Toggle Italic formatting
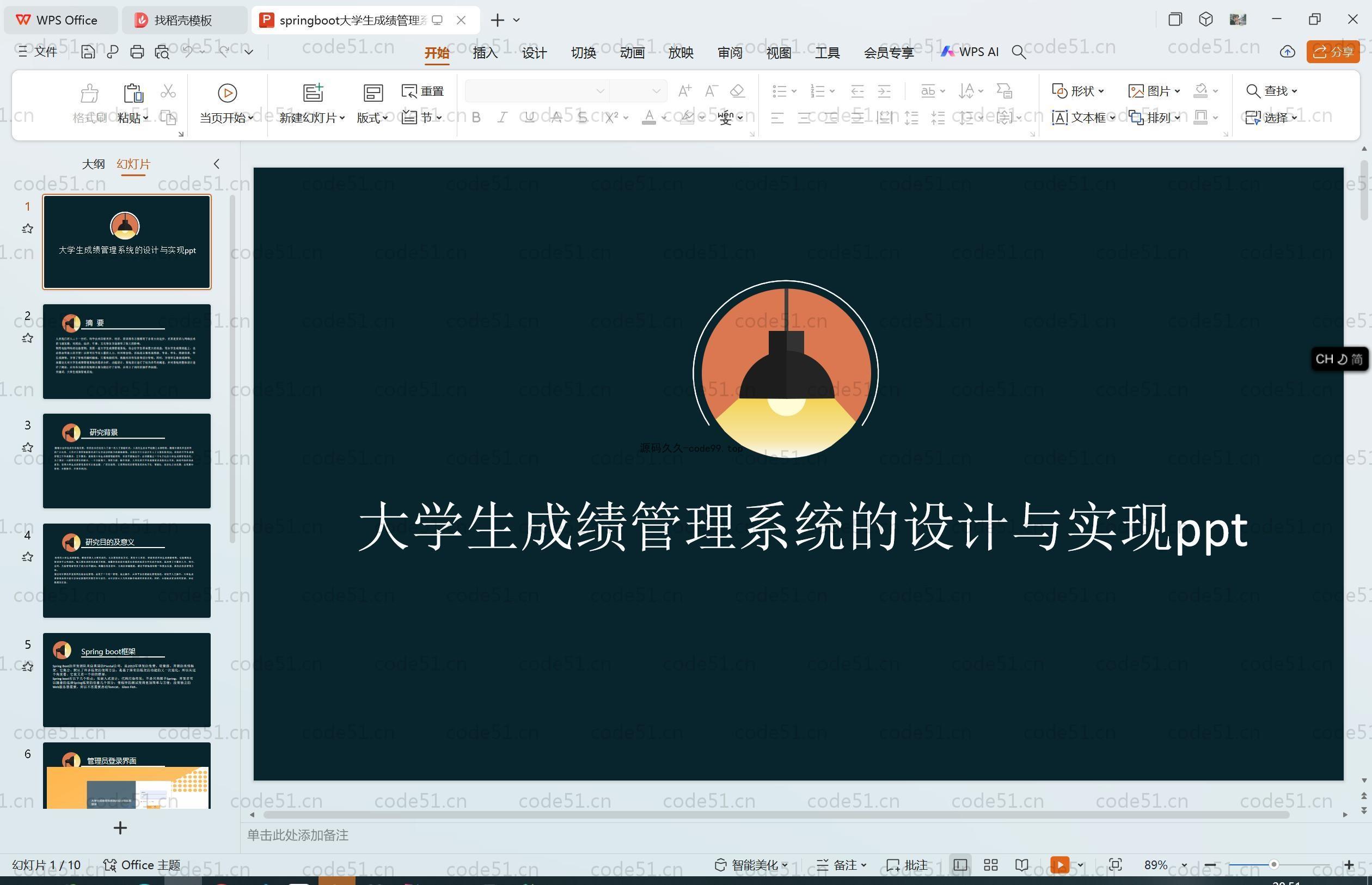The width and height of the screenshot is (1372, 885). [x=503, y=117]
